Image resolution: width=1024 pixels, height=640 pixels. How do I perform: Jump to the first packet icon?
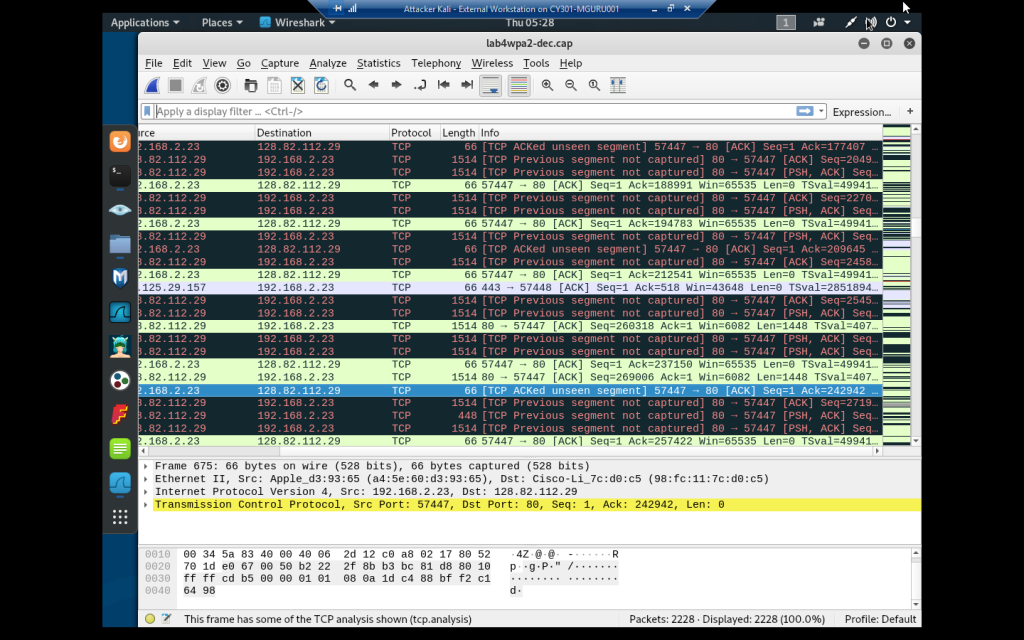443,86
